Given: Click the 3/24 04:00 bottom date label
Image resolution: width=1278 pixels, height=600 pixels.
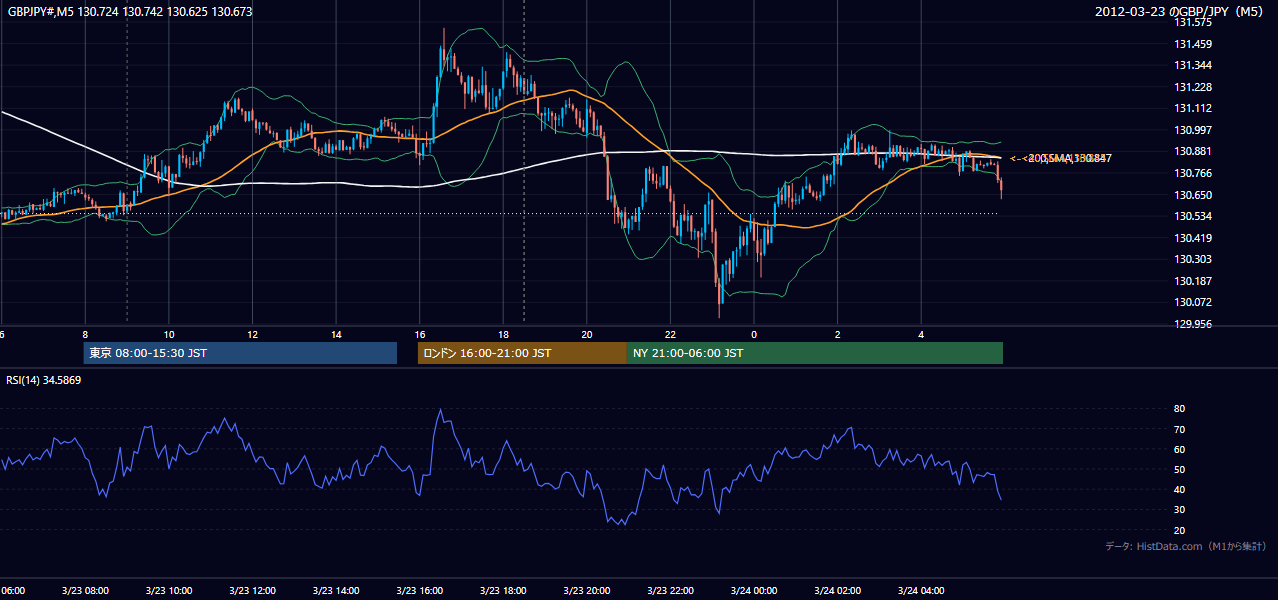Looking at the screenshot, I should coord(920,590).
